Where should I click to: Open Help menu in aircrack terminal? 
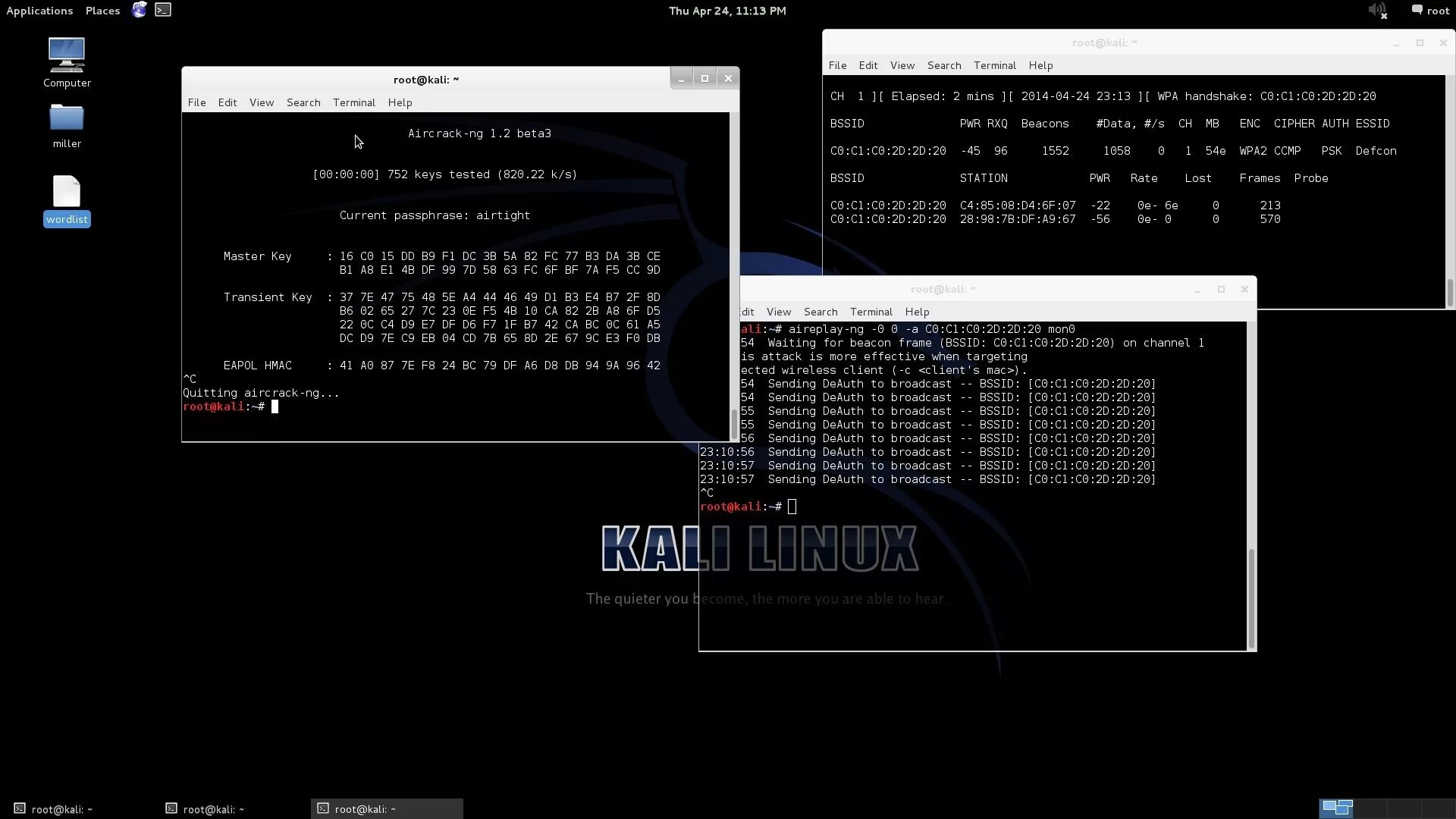400,102
